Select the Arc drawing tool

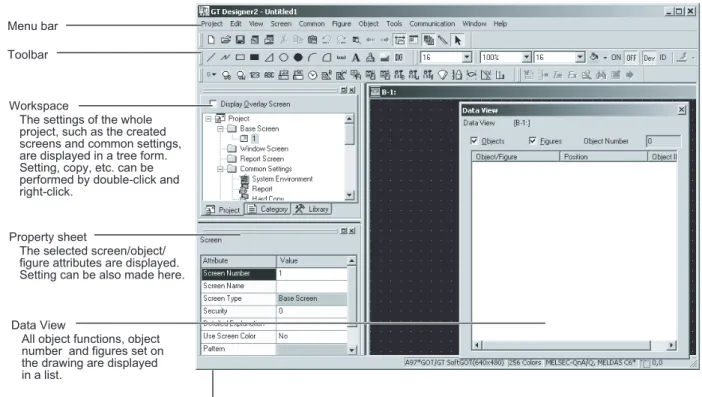[312, 57]
